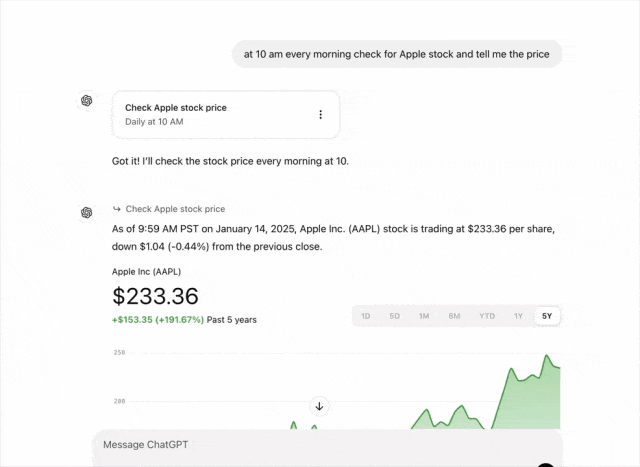Select the 5Y range button
Viewport: 640px width, 467px height.
[546, 316]
